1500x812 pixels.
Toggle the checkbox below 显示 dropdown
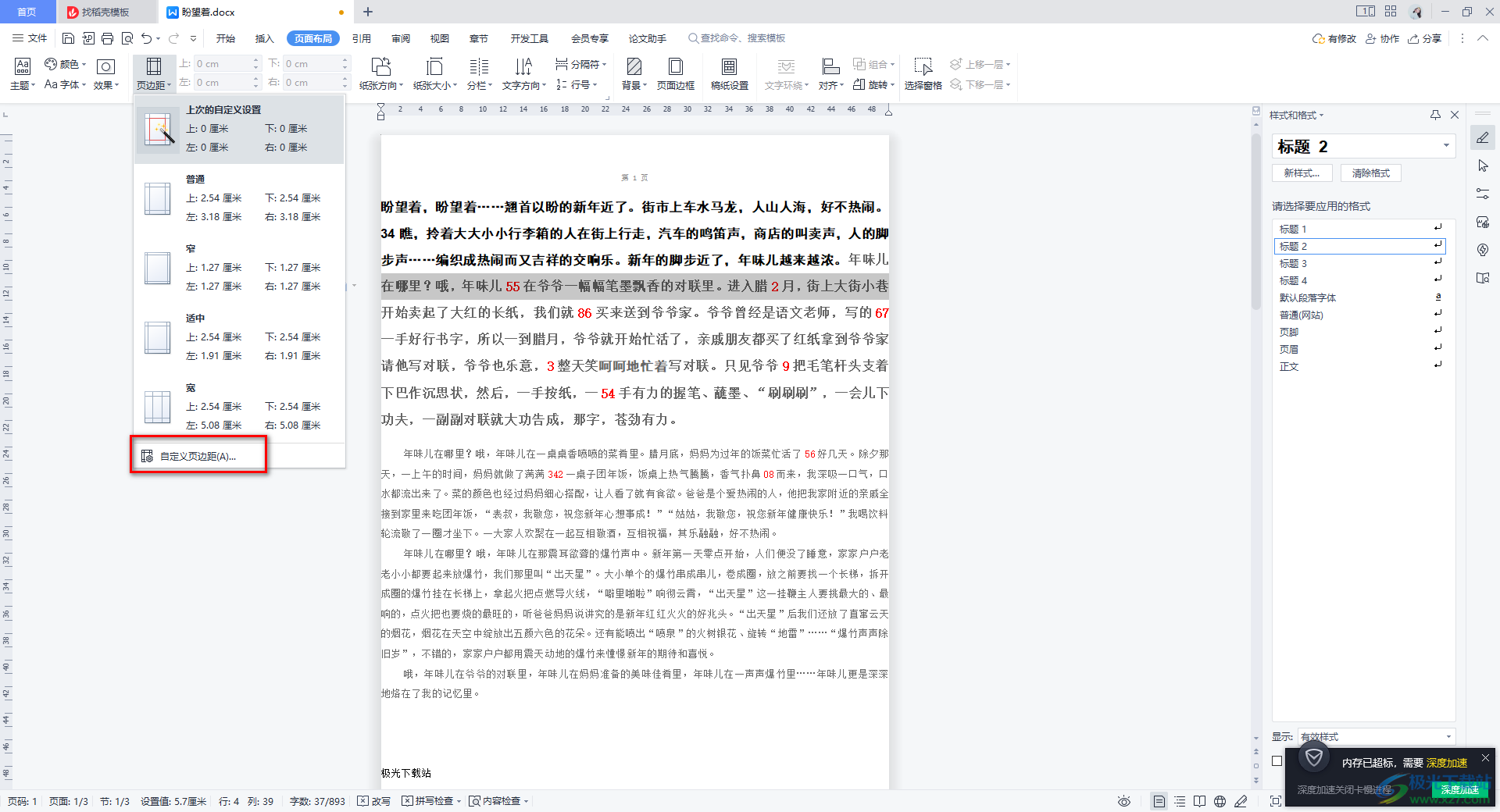tap(1277, 760)
